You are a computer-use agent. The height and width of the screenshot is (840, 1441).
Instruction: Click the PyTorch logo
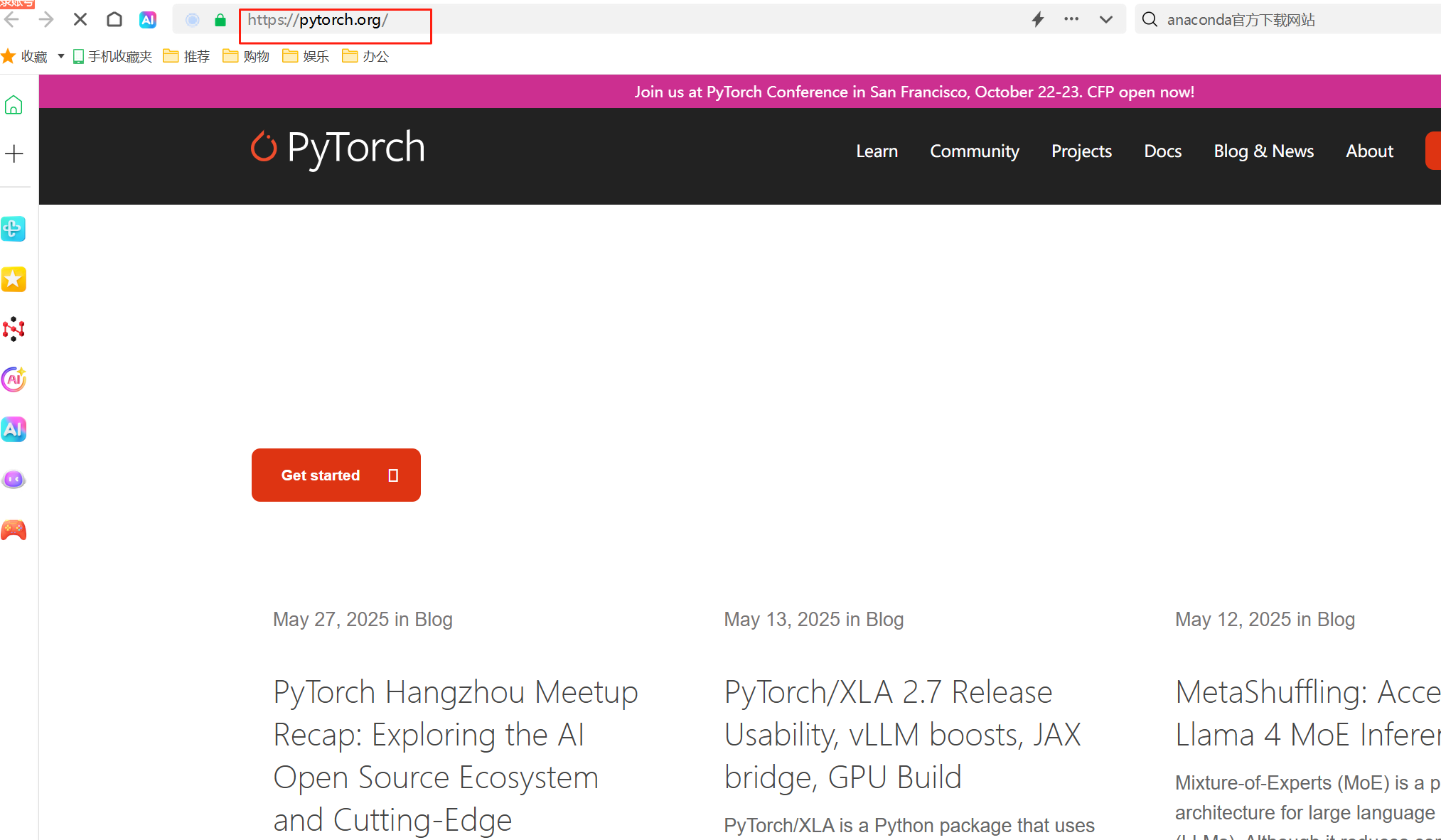pos(338,148)
